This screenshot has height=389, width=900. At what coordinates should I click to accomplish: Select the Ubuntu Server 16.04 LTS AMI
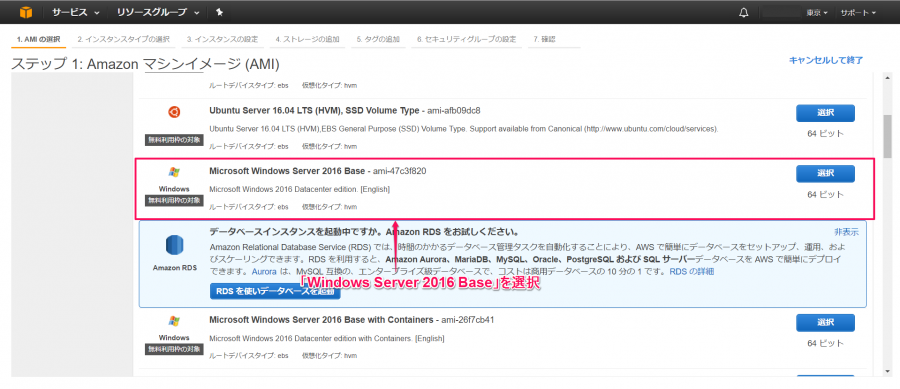pyautogui.click(x=825, y=113)
